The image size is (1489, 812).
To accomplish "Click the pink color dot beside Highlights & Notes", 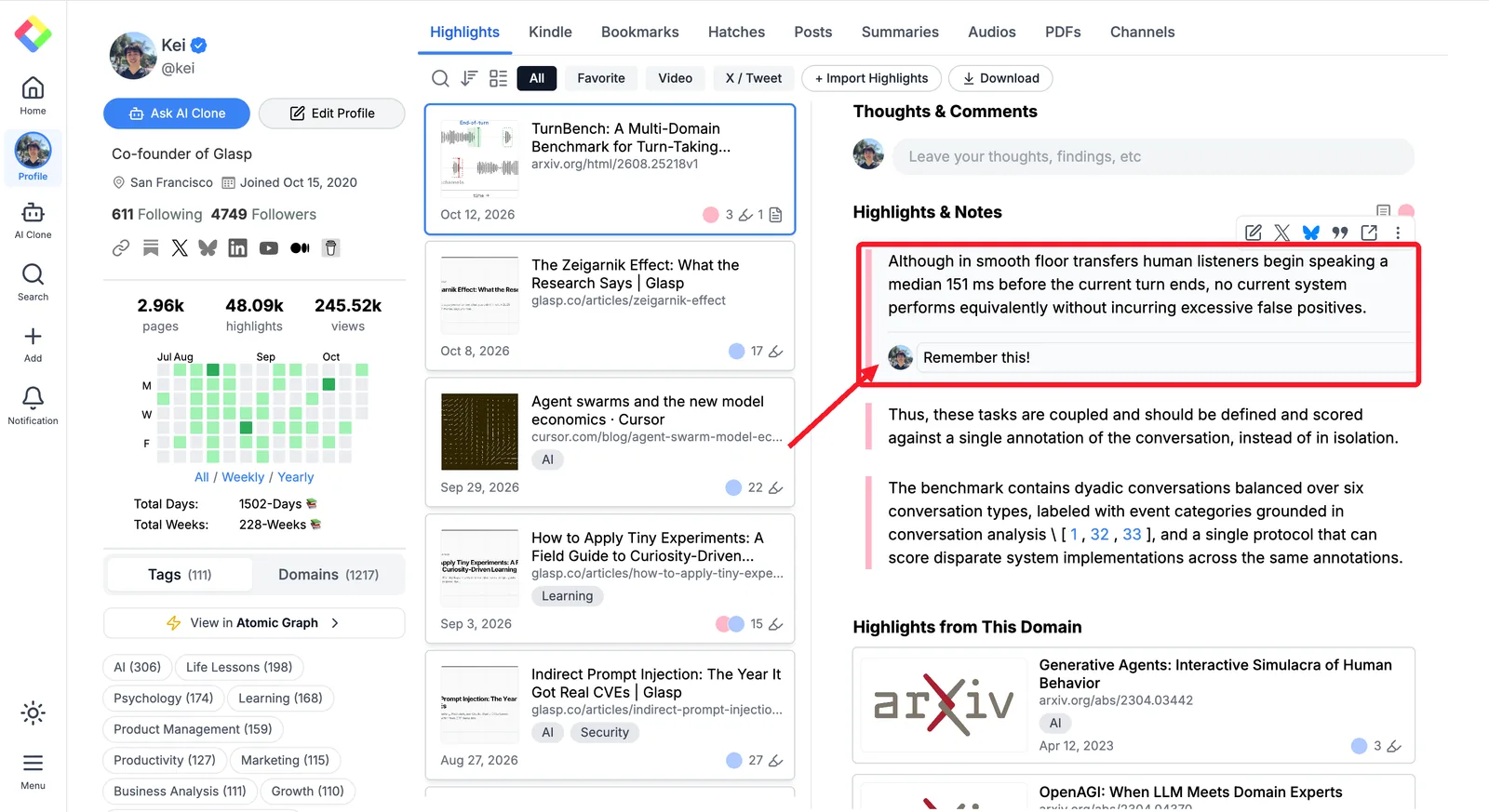I will click(x=1406, y=211).
